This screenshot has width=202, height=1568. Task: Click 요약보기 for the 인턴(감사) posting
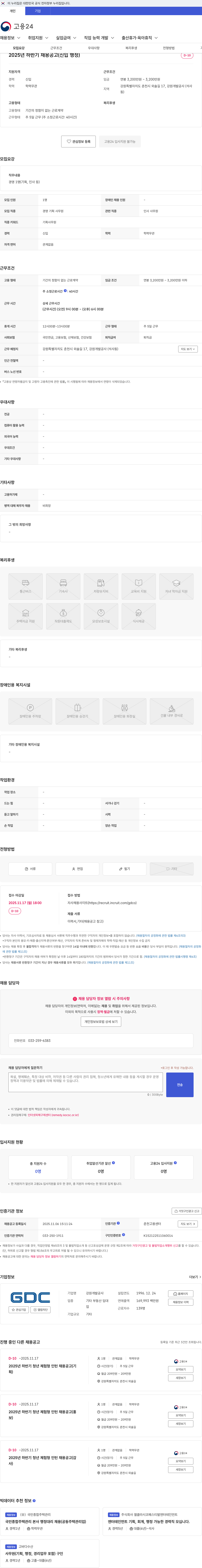point(181,1461)
